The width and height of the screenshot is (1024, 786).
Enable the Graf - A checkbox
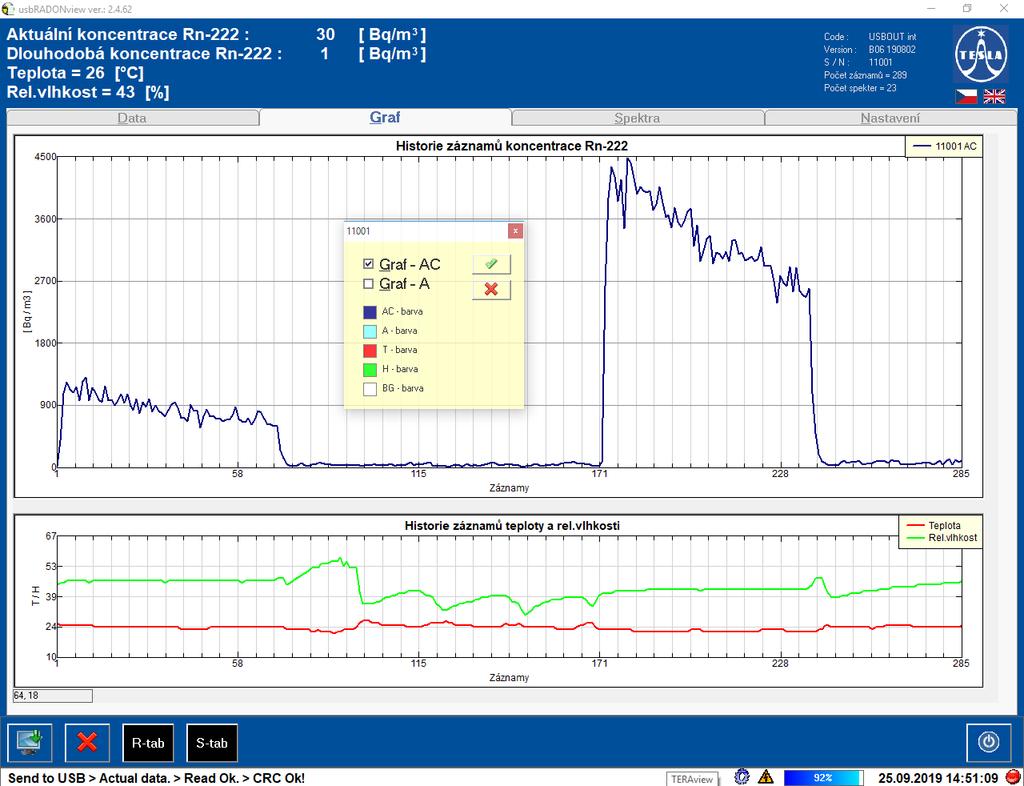pos(368,284)
